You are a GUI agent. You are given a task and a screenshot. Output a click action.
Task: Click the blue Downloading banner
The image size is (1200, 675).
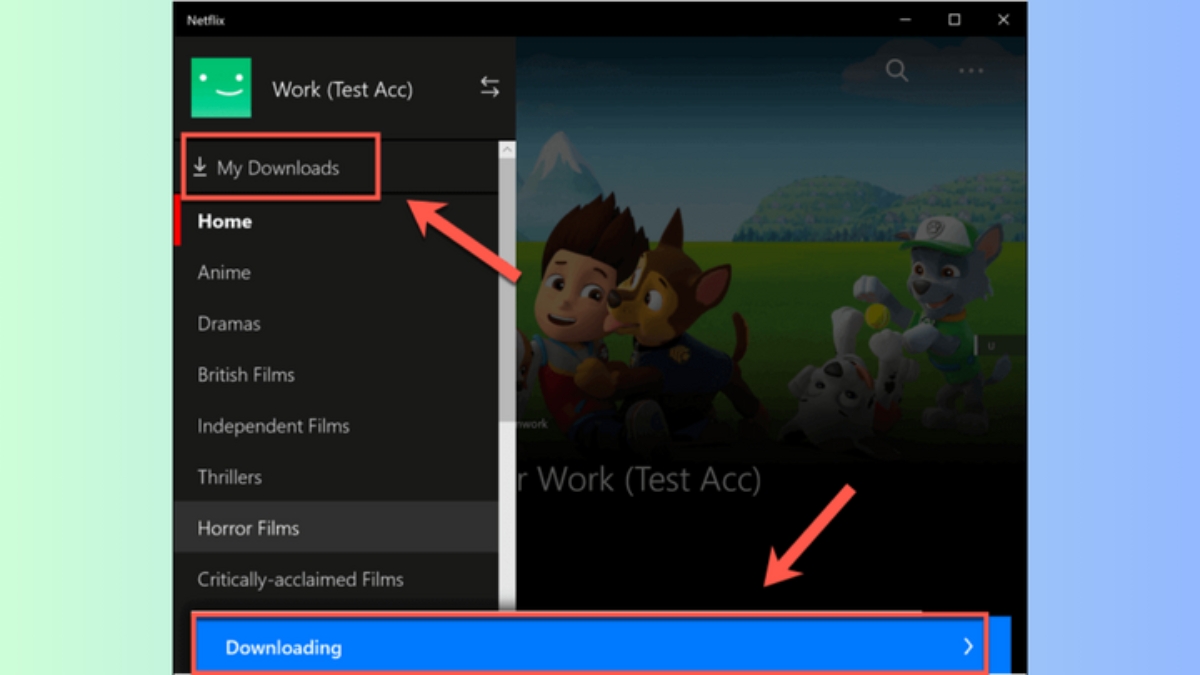coord(590,646)
